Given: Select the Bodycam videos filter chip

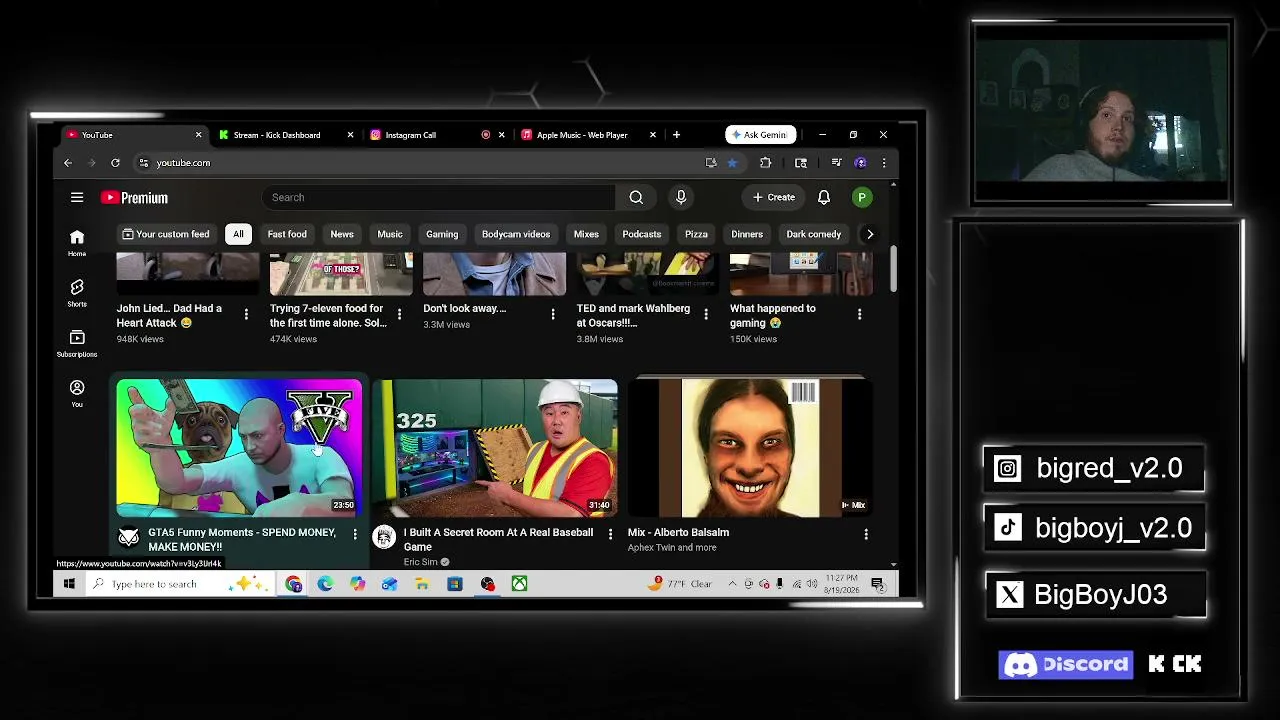Looking at the screenshot, I should coord(516,234).
